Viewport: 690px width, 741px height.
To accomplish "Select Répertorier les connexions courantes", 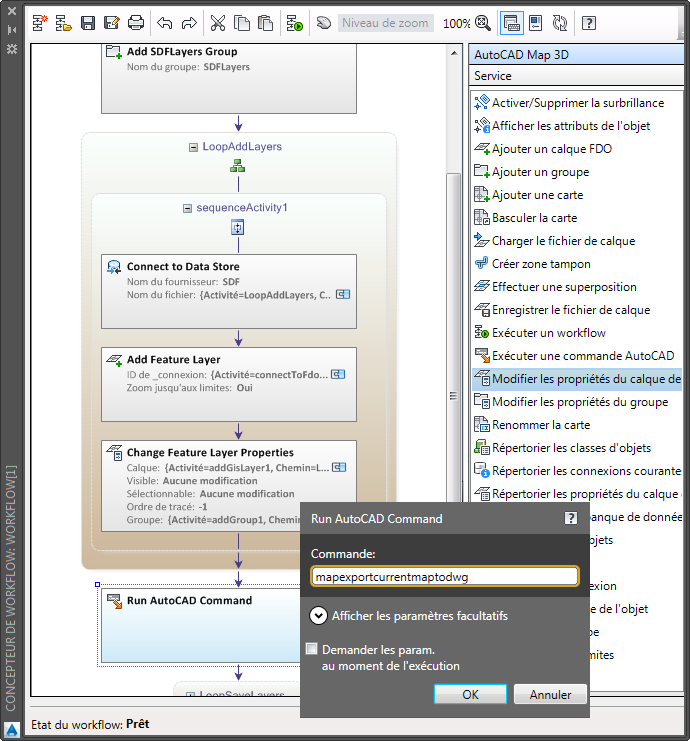I will click(578, 471).
